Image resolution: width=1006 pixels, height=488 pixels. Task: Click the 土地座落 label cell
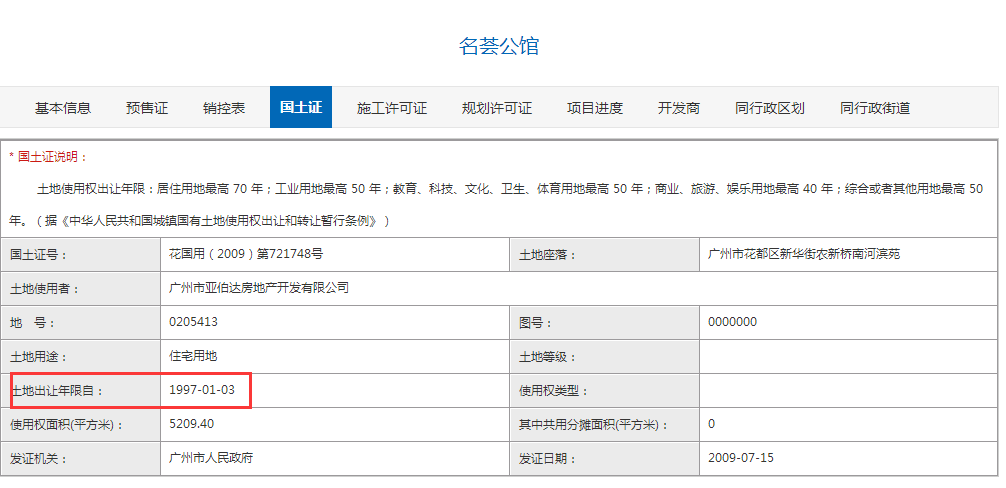point(605,255)
